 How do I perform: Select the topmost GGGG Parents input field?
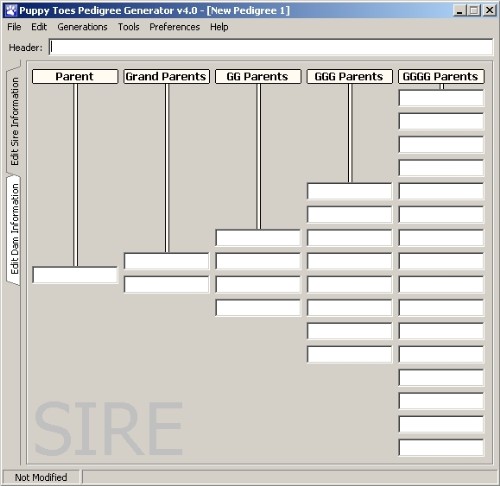tap(441, 98)
